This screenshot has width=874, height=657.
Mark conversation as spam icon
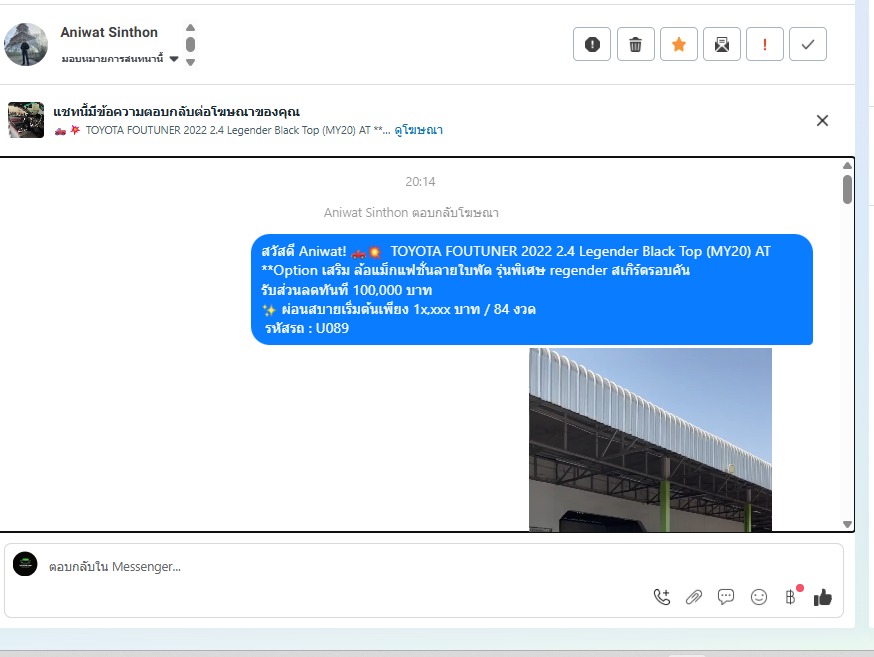point(592,44)
